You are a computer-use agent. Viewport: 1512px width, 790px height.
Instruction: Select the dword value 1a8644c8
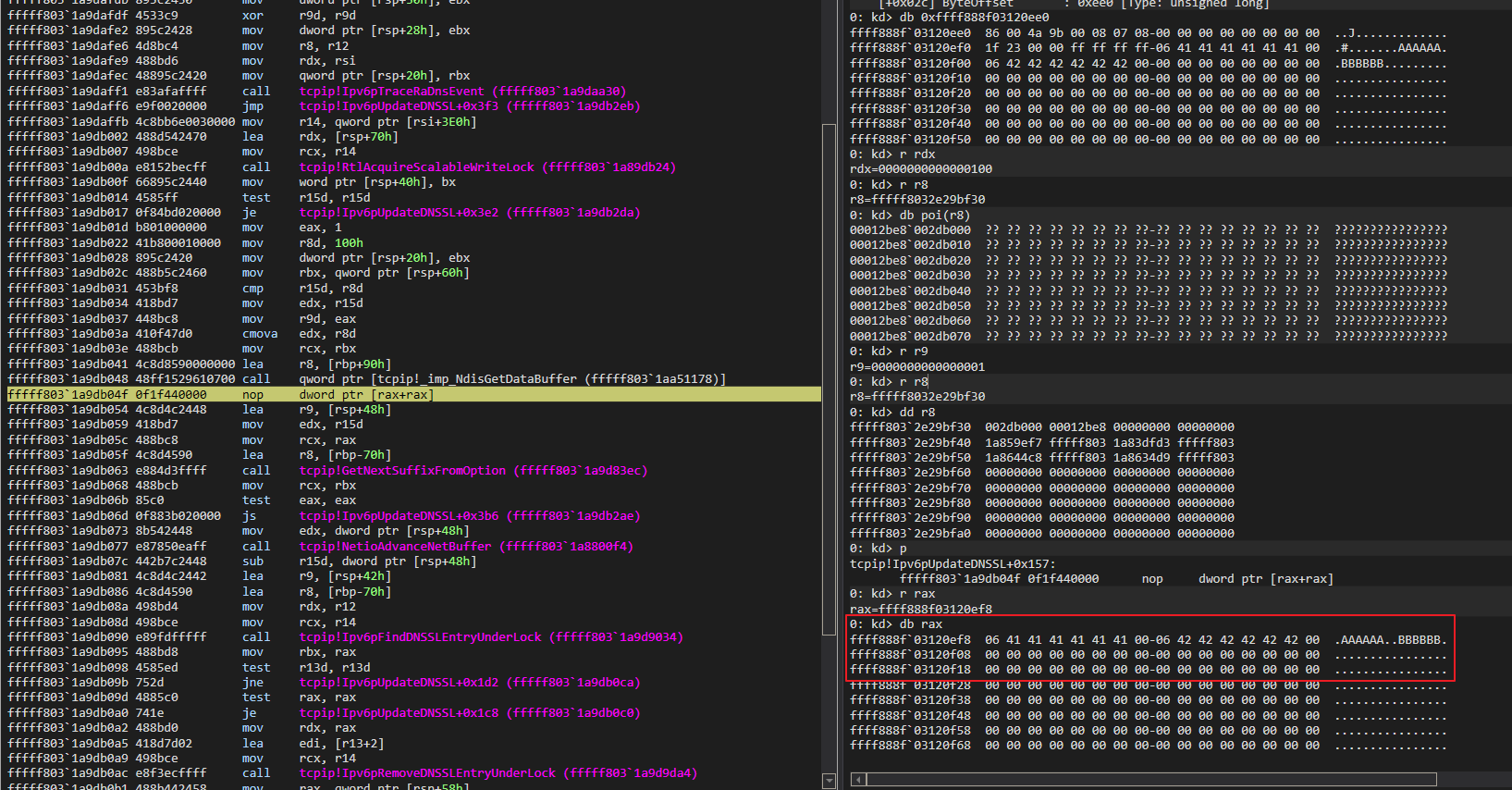pos(1014,458)
